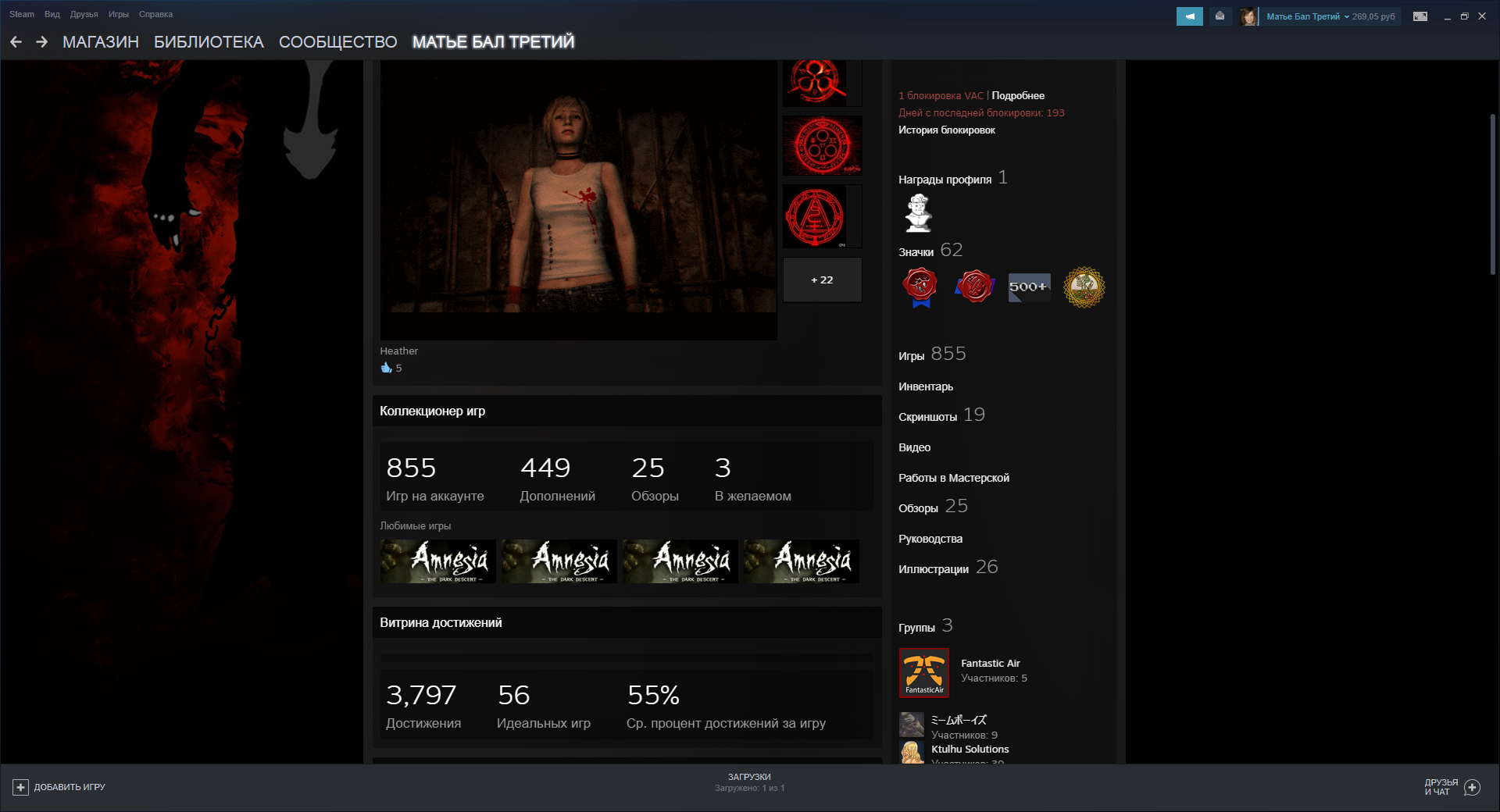
Task: Go back with the left arrow
Action: click(x=16, y=42)
